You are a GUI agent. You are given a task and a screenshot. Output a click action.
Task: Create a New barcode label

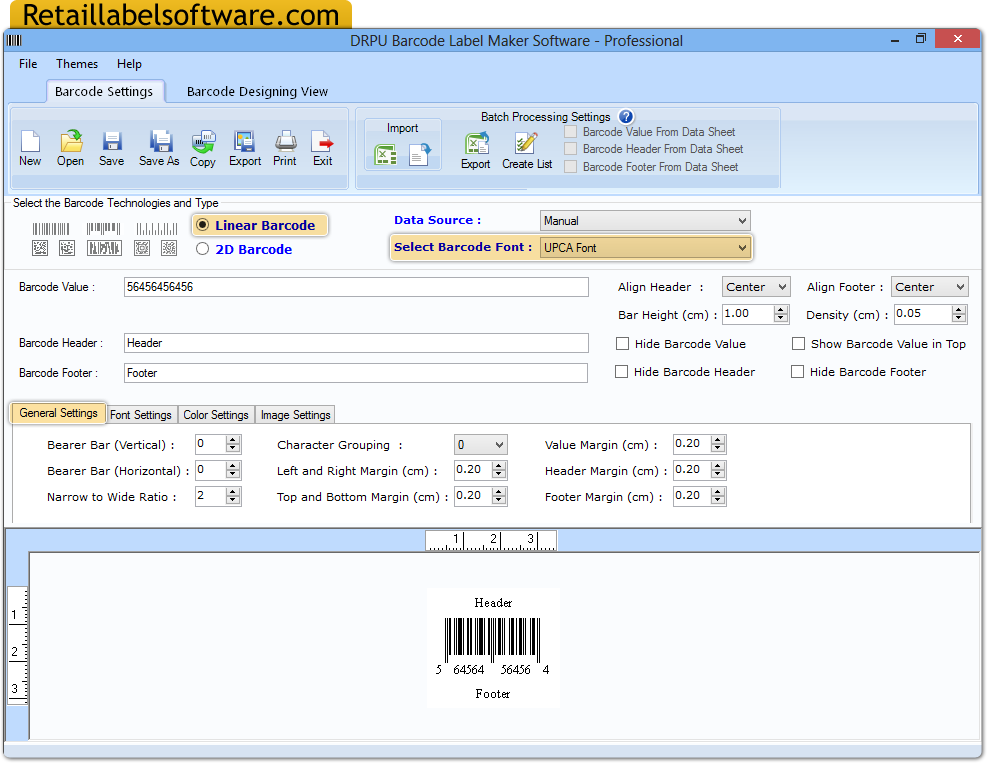(30, 148)
